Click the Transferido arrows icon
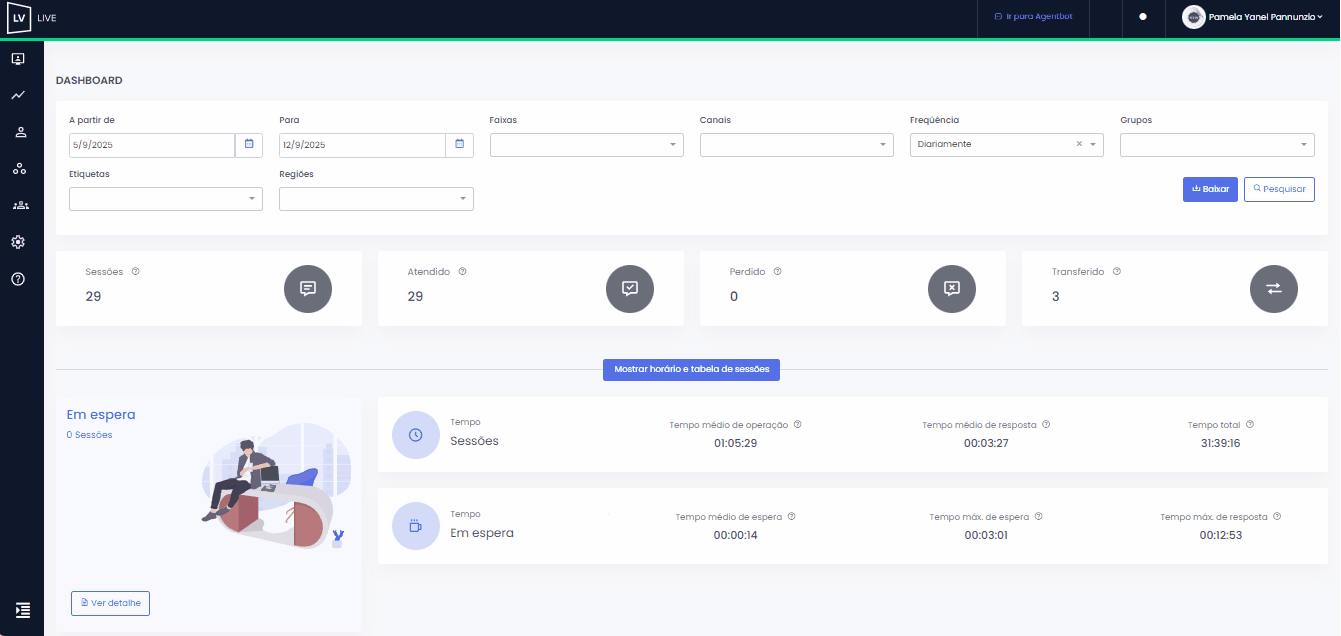Image resolution: width=1341 pixels, height=636 pixels. (1274, 288)
